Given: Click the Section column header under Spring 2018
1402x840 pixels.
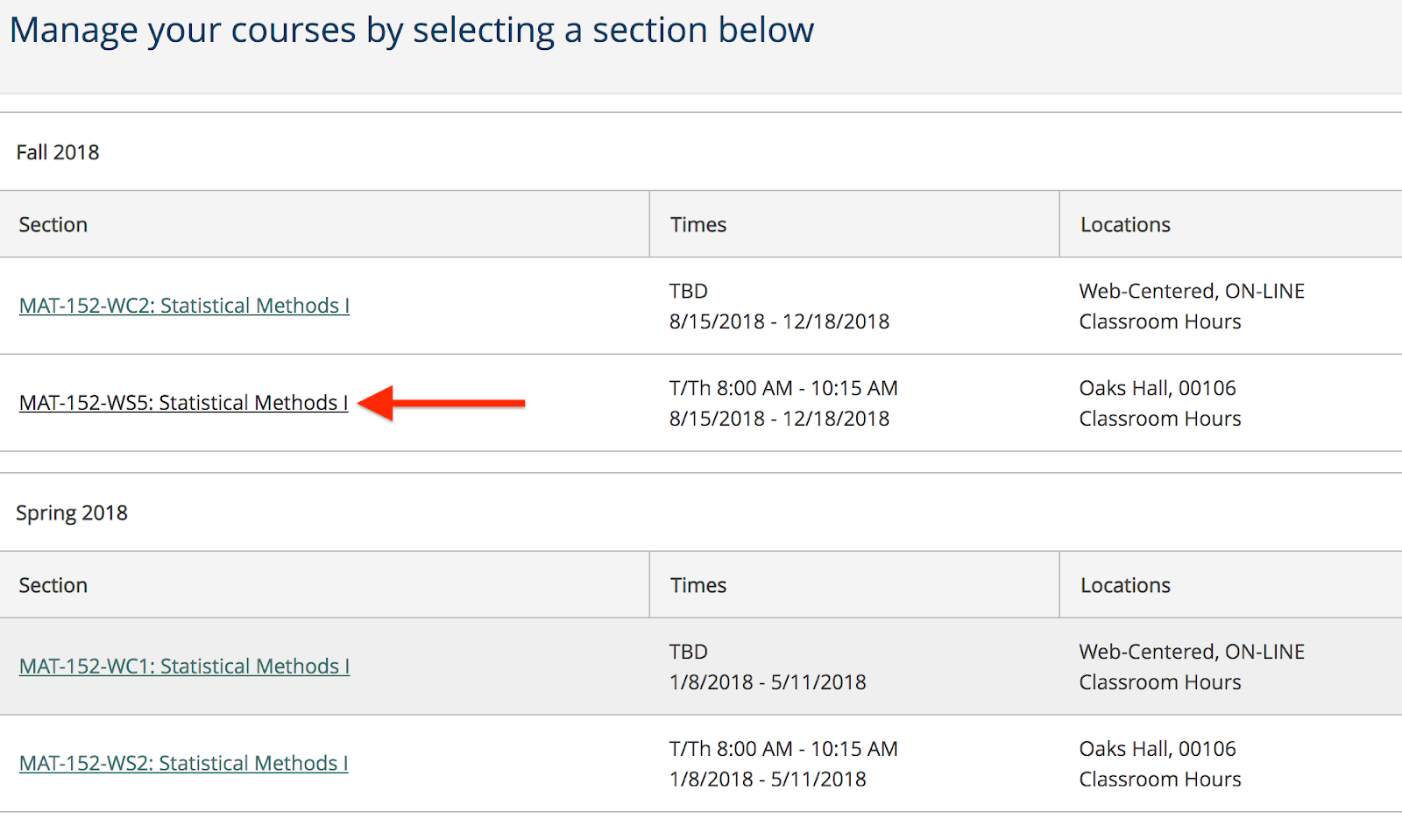Looking at the screenshot, I should (53, 586).
